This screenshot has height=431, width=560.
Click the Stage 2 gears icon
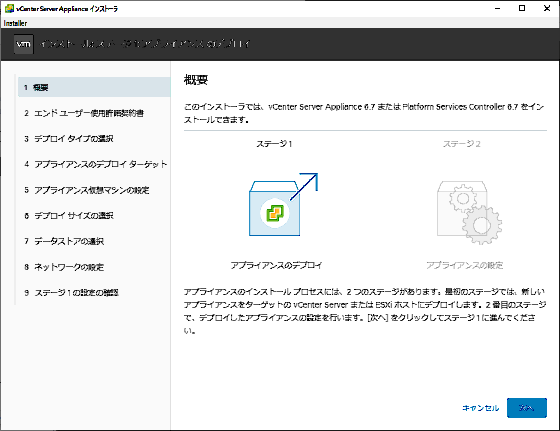[x=469, y=212]
